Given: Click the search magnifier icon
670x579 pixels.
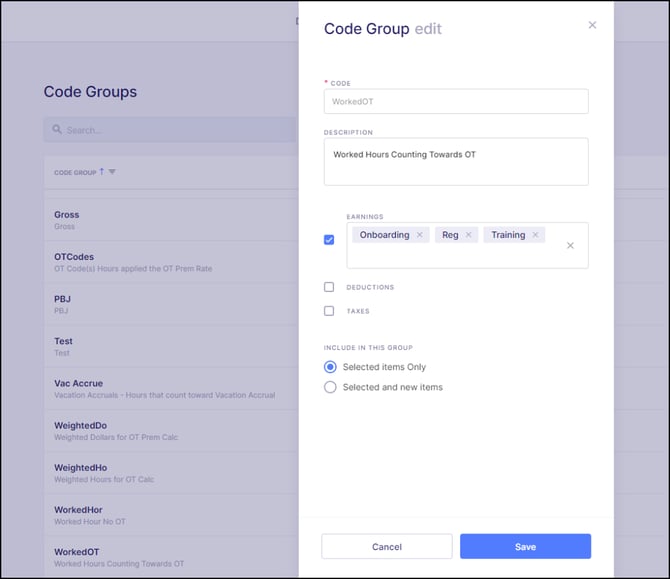Looking at the screenshot, I should pyautogui.click(x=57, y=129).
